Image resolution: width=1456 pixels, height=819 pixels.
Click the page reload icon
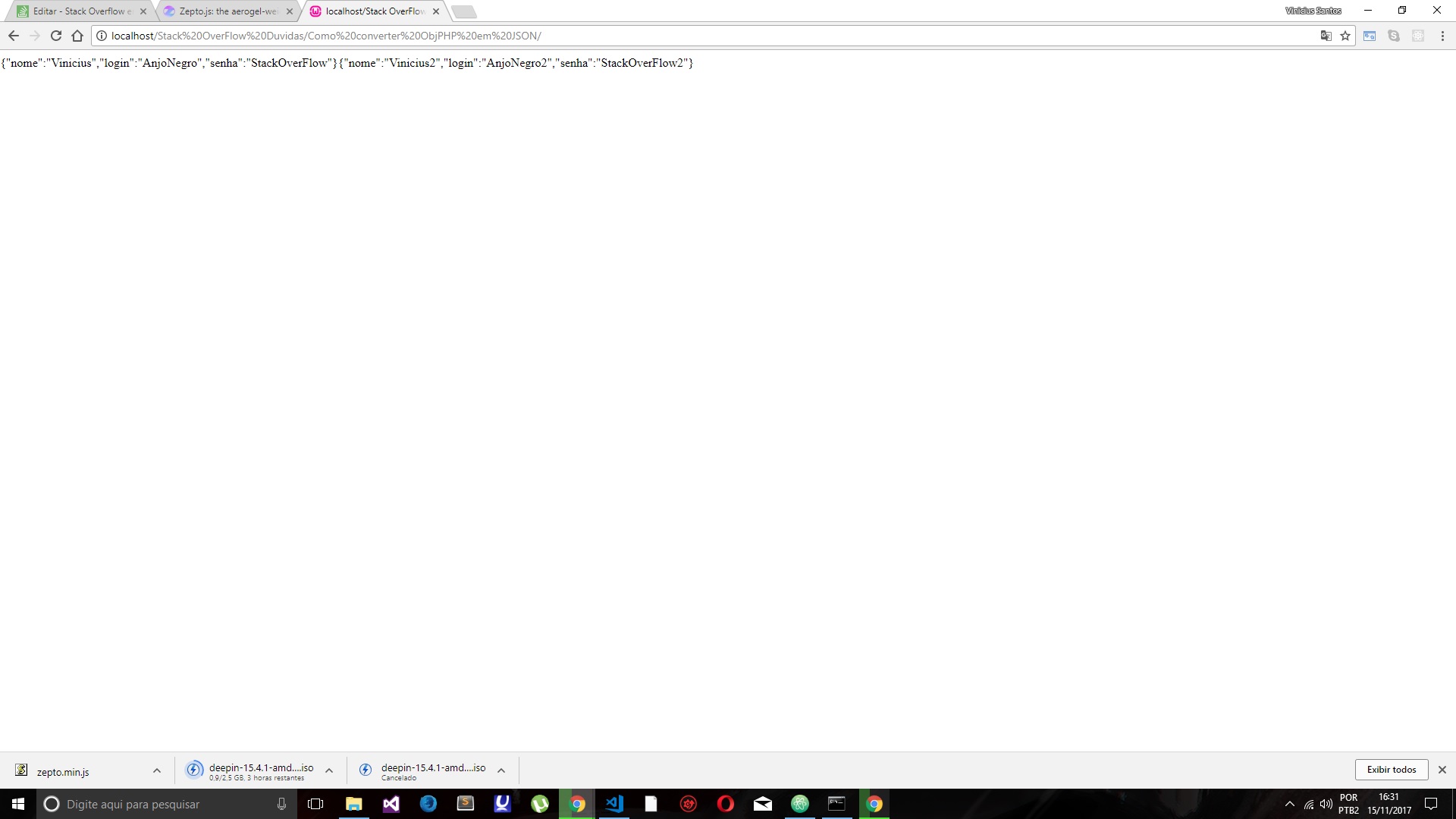55,36
